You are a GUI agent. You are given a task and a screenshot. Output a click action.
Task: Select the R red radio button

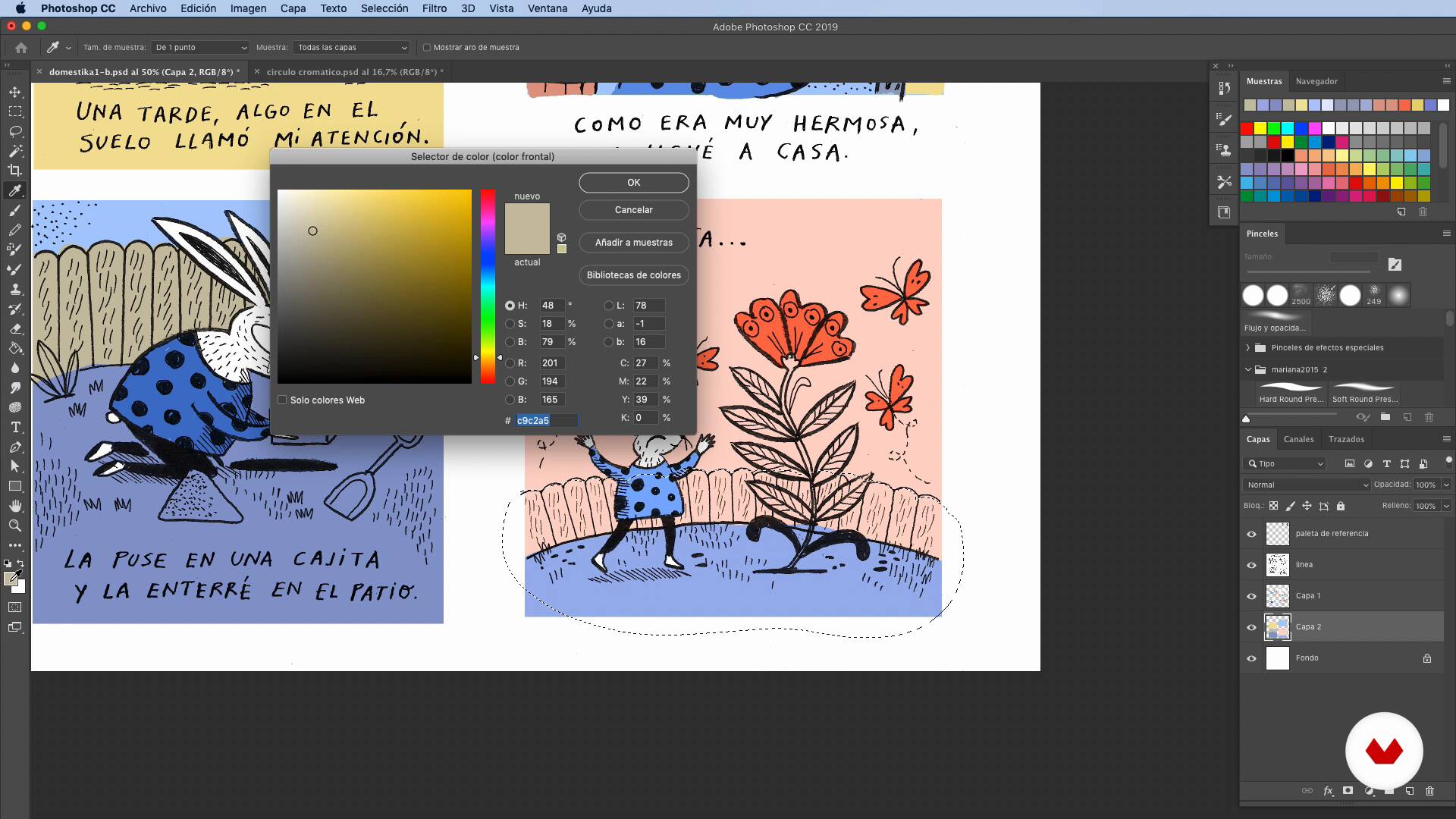(x=510, y=363)
